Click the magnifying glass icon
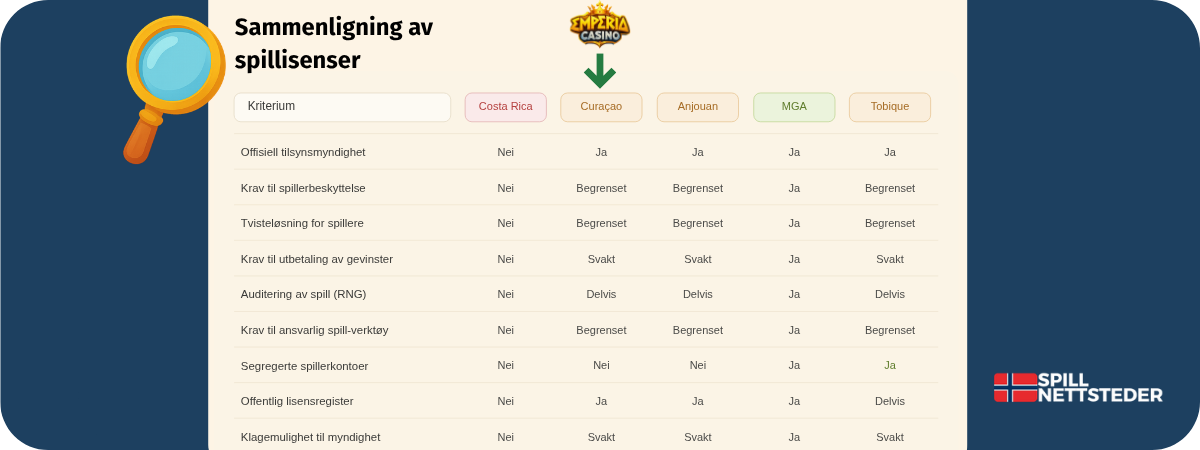 (173, 88)
